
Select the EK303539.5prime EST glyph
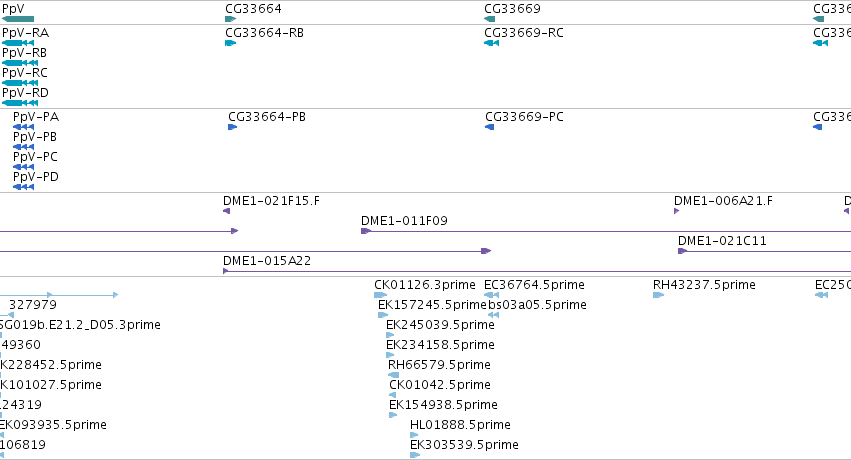pos(415,455)
